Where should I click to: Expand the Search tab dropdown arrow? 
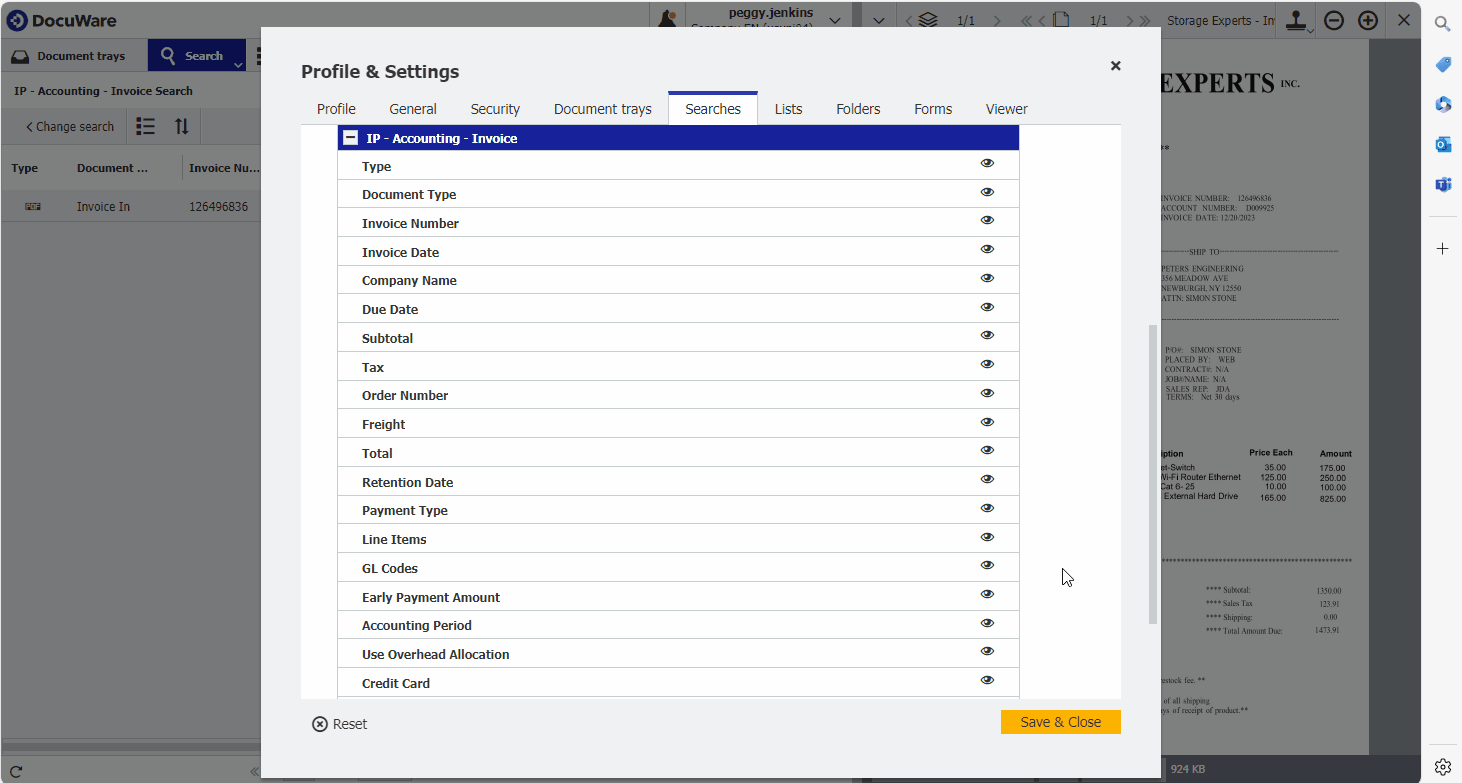click(x=238, y=64)
